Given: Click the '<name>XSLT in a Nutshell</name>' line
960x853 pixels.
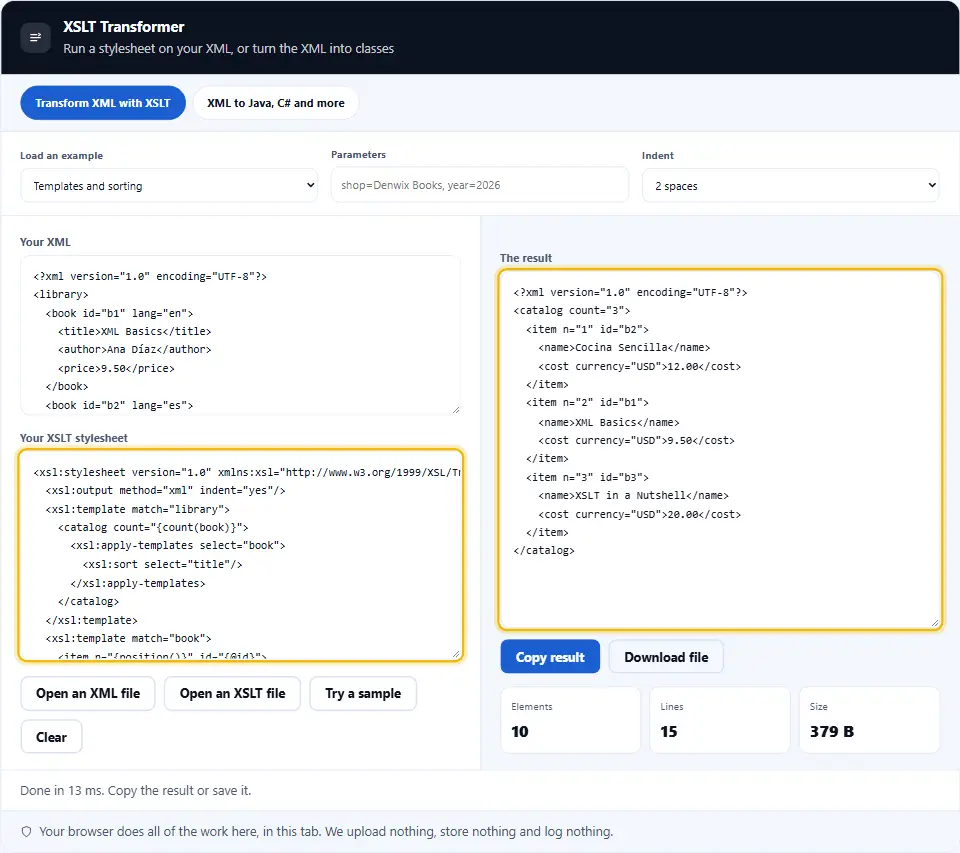Looking at the screenshot, I should 633,495.
